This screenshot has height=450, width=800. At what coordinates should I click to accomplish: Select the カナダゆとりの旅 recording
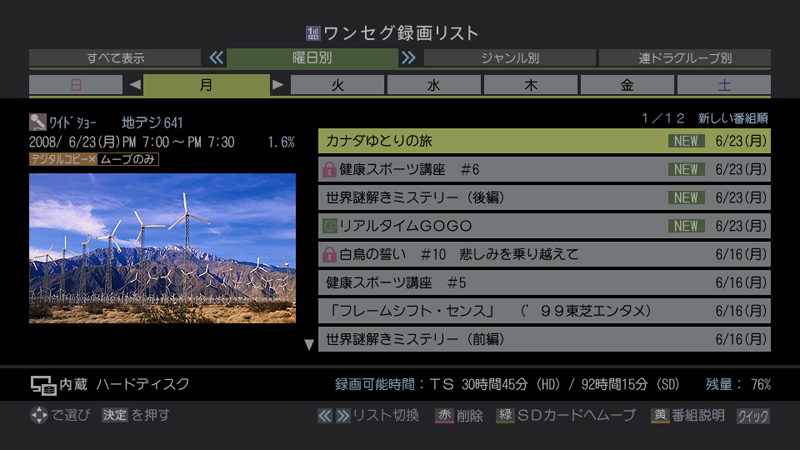pos(544,141)
